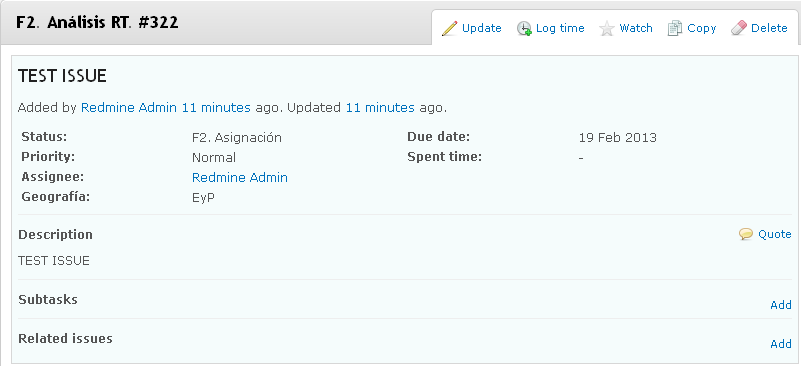
Task: Click the documents icon for Copy
Action: pos(675,28)
